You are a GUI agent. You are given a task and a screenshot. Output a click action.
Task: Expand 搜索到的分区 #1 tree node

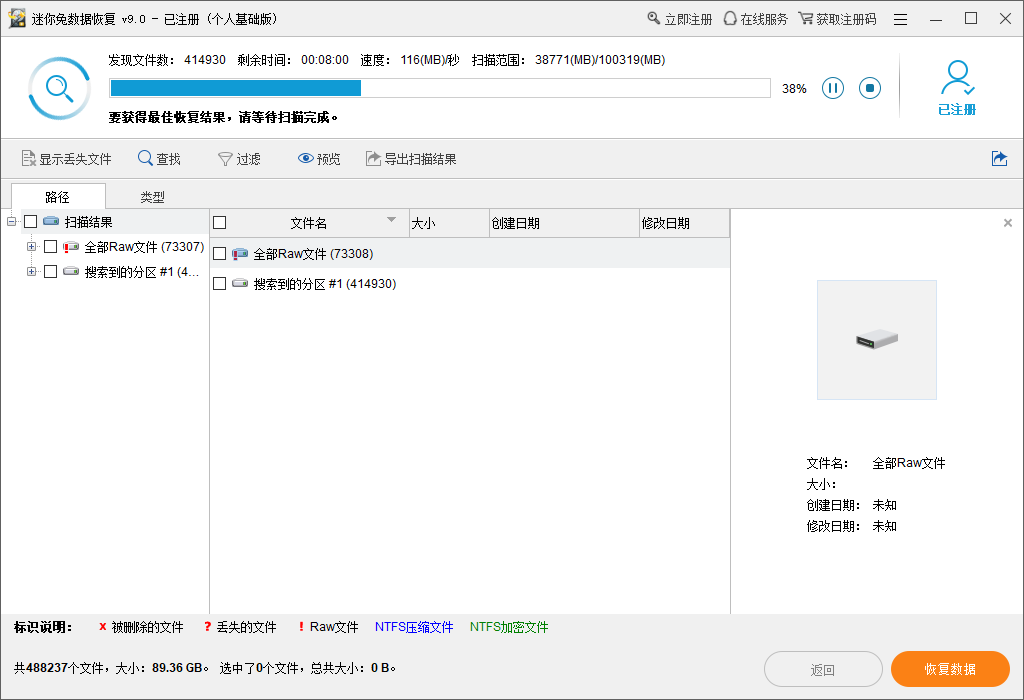[31, 272]
